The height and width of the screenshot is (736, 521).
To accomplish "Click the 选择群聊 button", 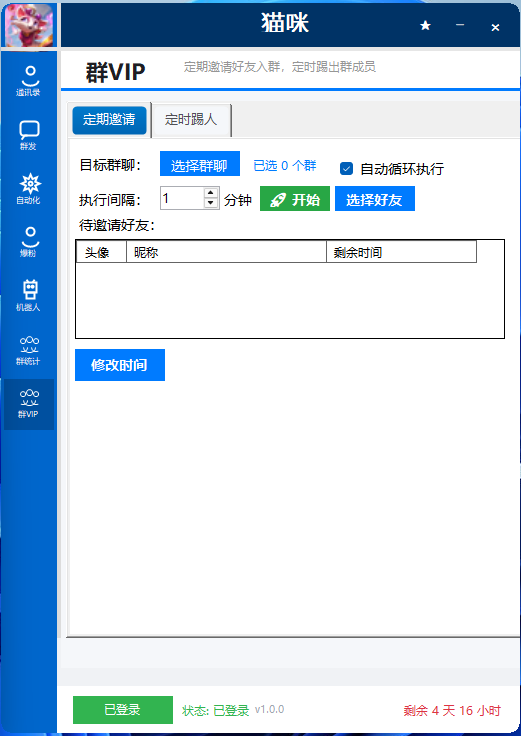I will point(199,164).
